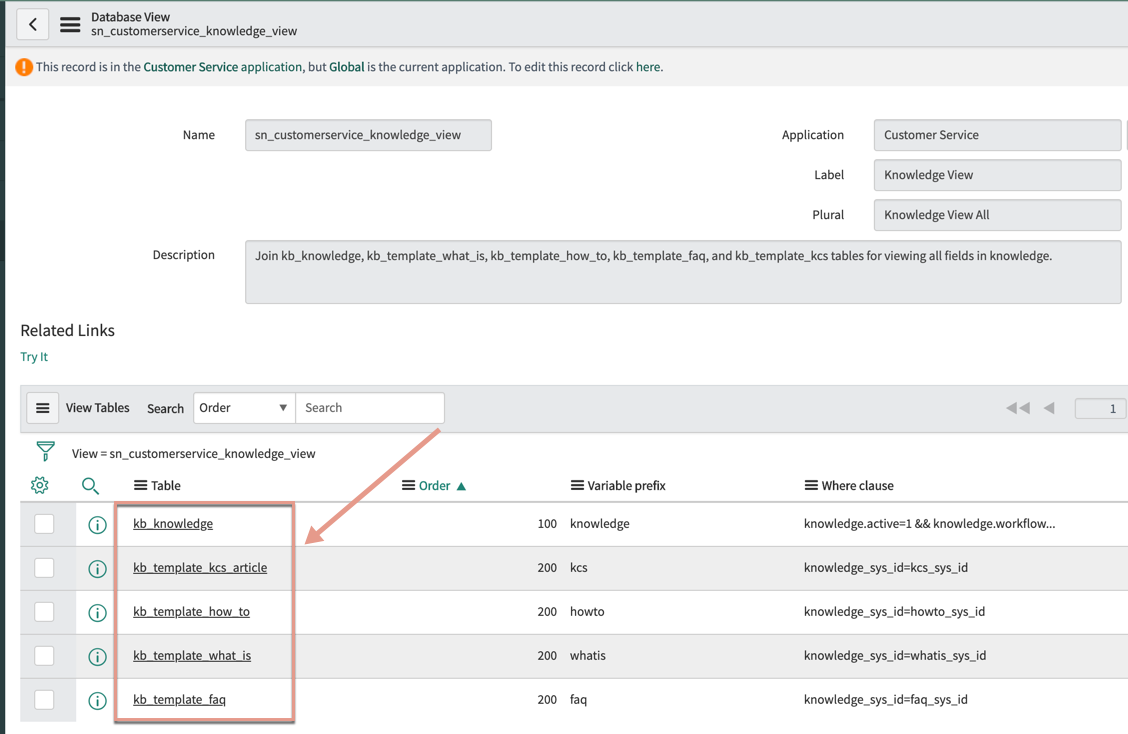Image resolution: width=1128 pixels, height=734 pixels.
Task: Click the 'here' link to edit record
Action: (x=647, y=67)
